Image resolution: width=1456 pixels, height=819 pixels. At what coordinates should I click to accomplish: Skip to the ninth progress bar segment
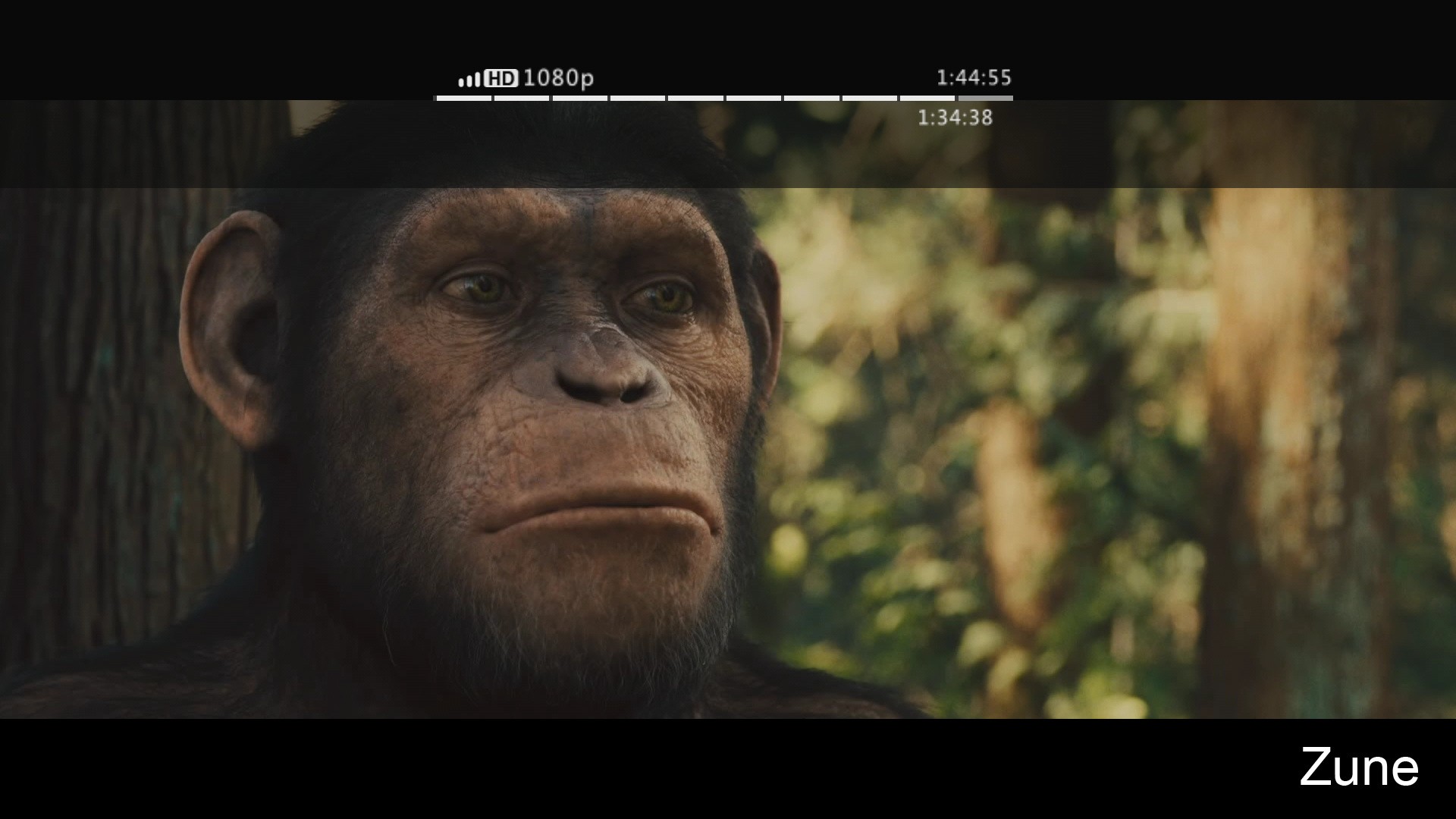(927, 98)
